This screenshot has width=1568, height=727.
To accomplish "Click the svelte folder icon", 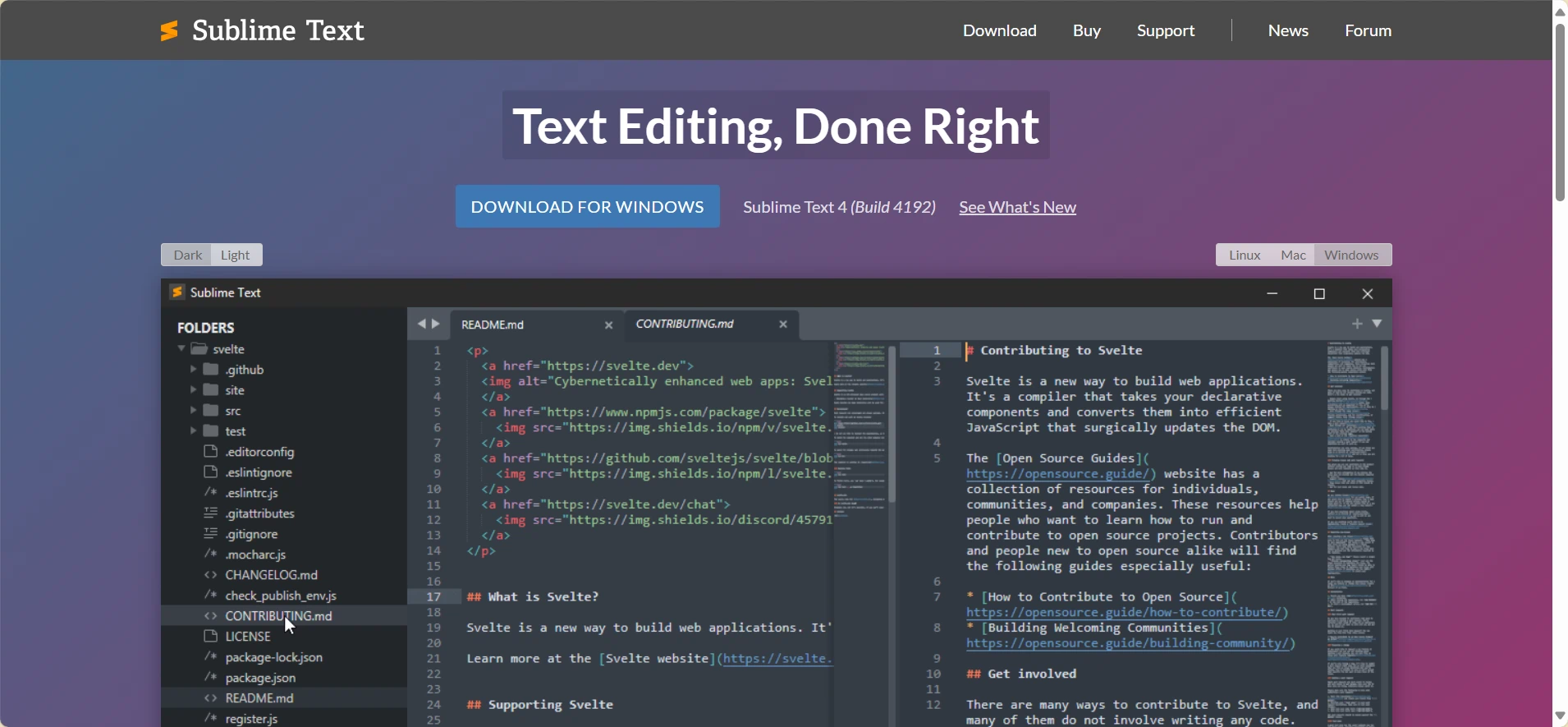I will 199,348.
